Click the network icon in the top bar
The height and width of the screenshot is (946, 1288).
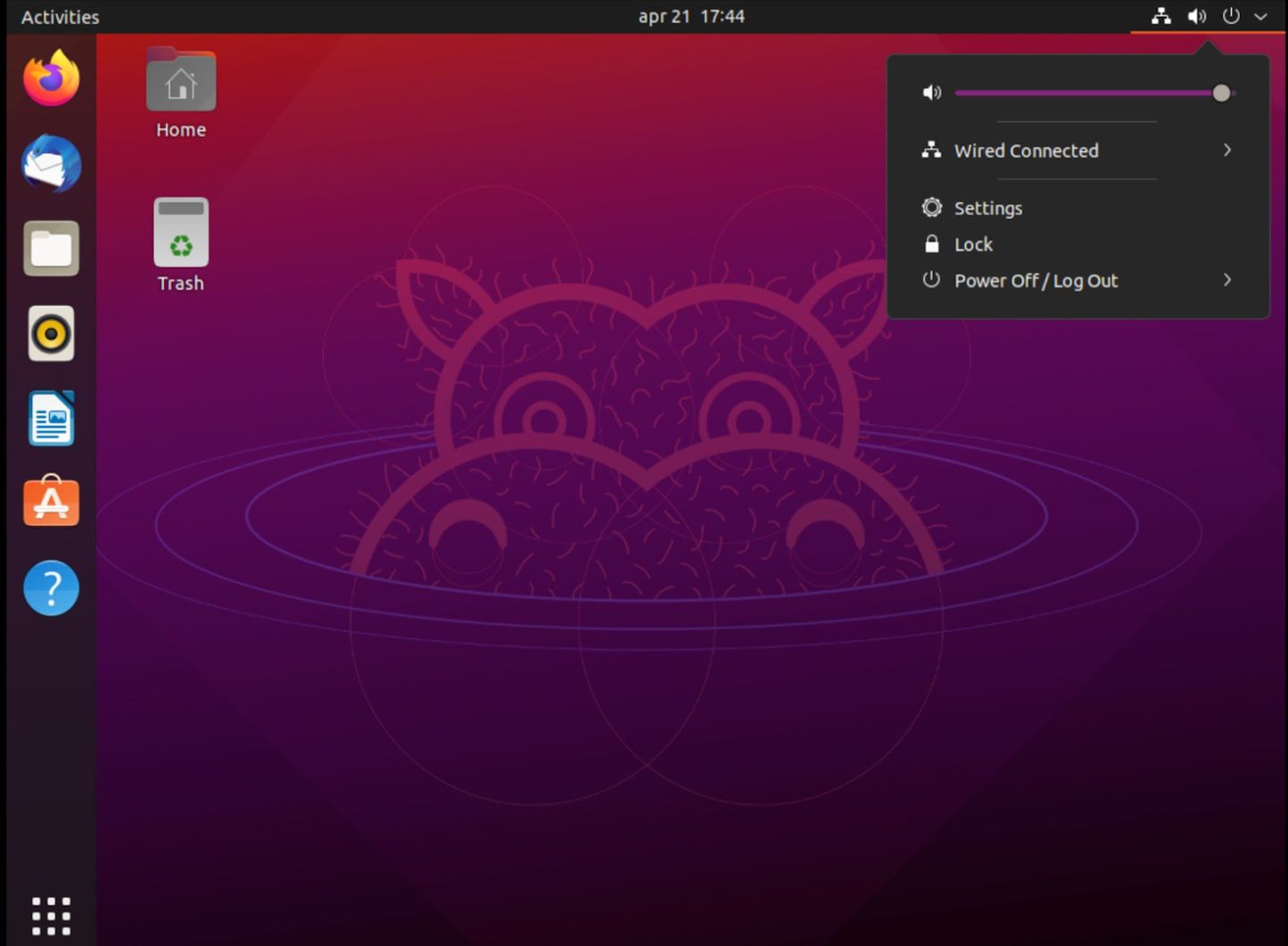(x=1161, y=16)
